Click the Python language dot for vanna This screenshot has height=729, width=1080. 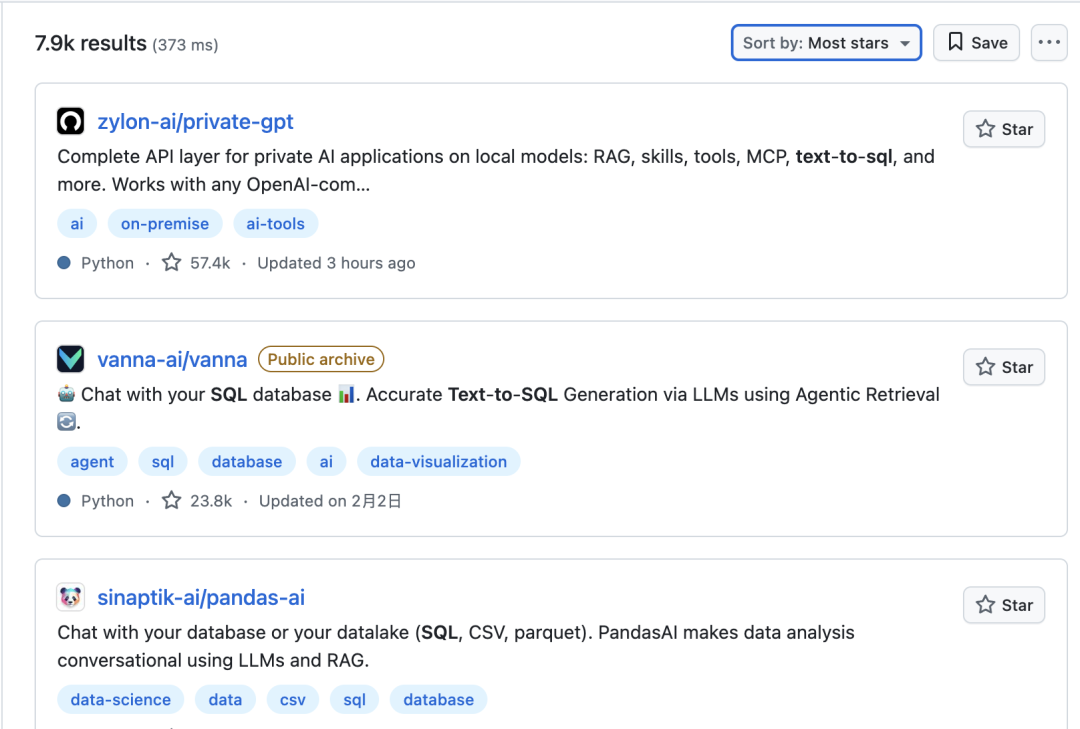pos(64,500)
